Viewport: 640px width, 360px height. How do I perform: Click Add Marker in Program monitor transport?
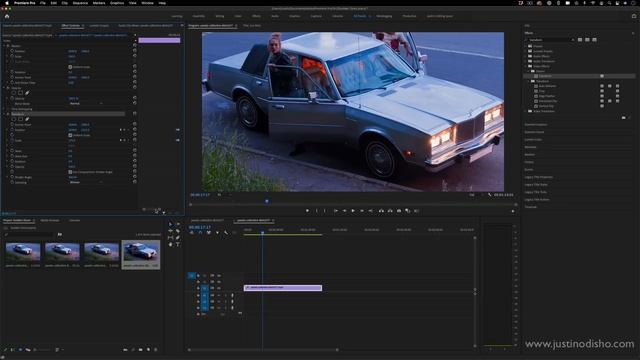click(x=307, y=211)
